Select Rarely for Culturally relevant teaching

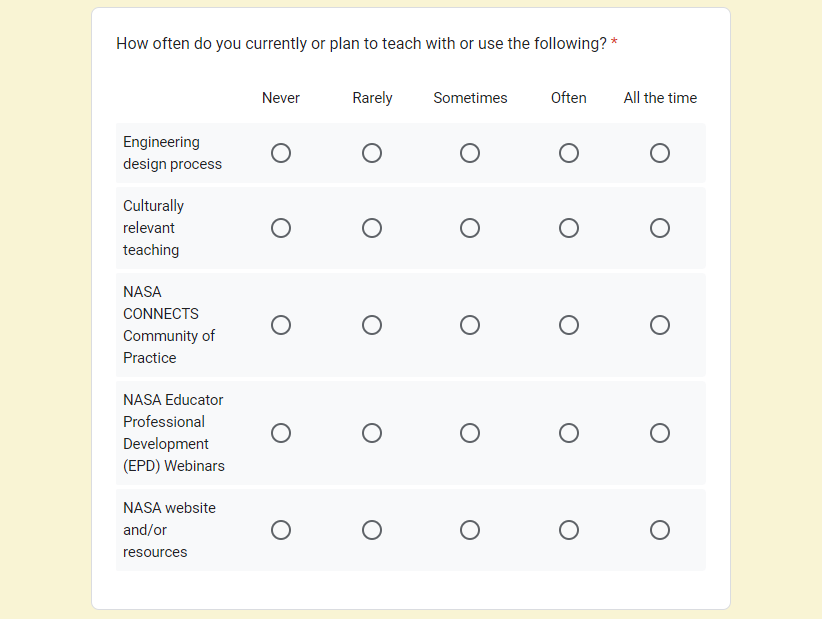[372, 228]
